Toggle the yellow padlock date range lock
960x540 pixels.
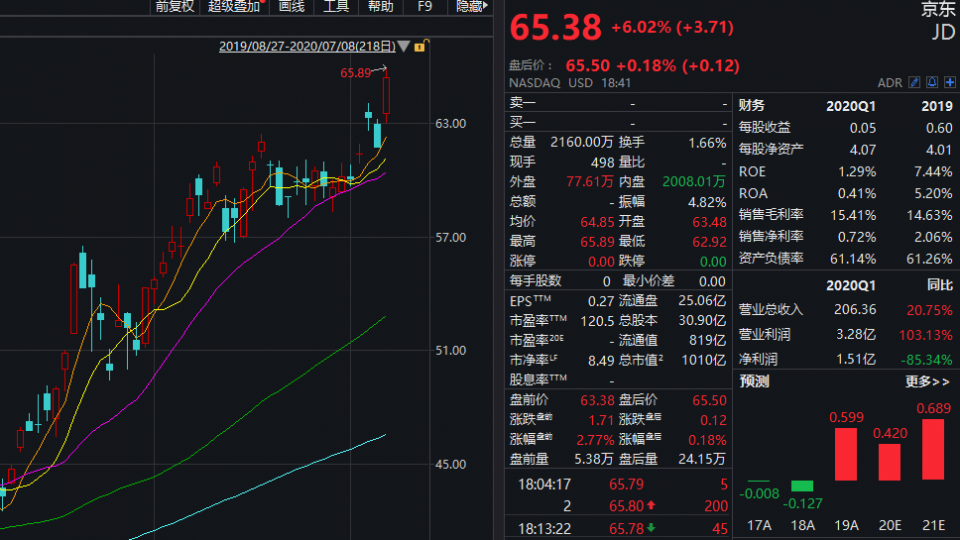click(x=419, y=46)
